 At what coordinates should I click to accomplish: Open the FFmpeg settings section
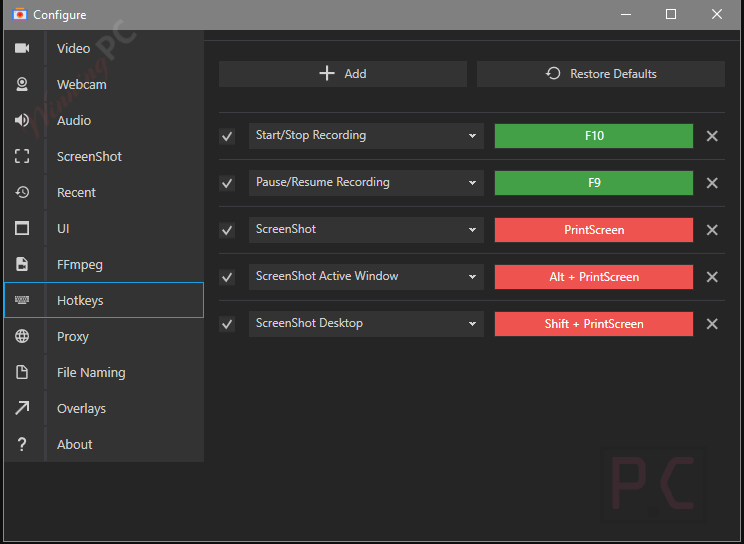tap(80, 264)
